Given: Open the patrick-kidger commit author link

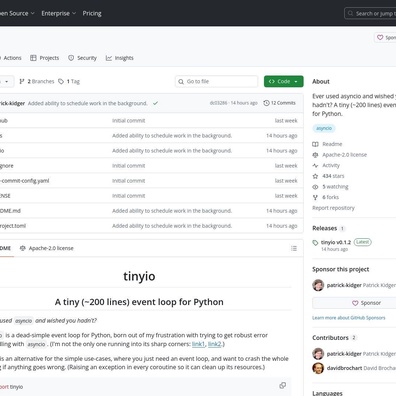Looking at the screenshot, I should coord(12,103).
